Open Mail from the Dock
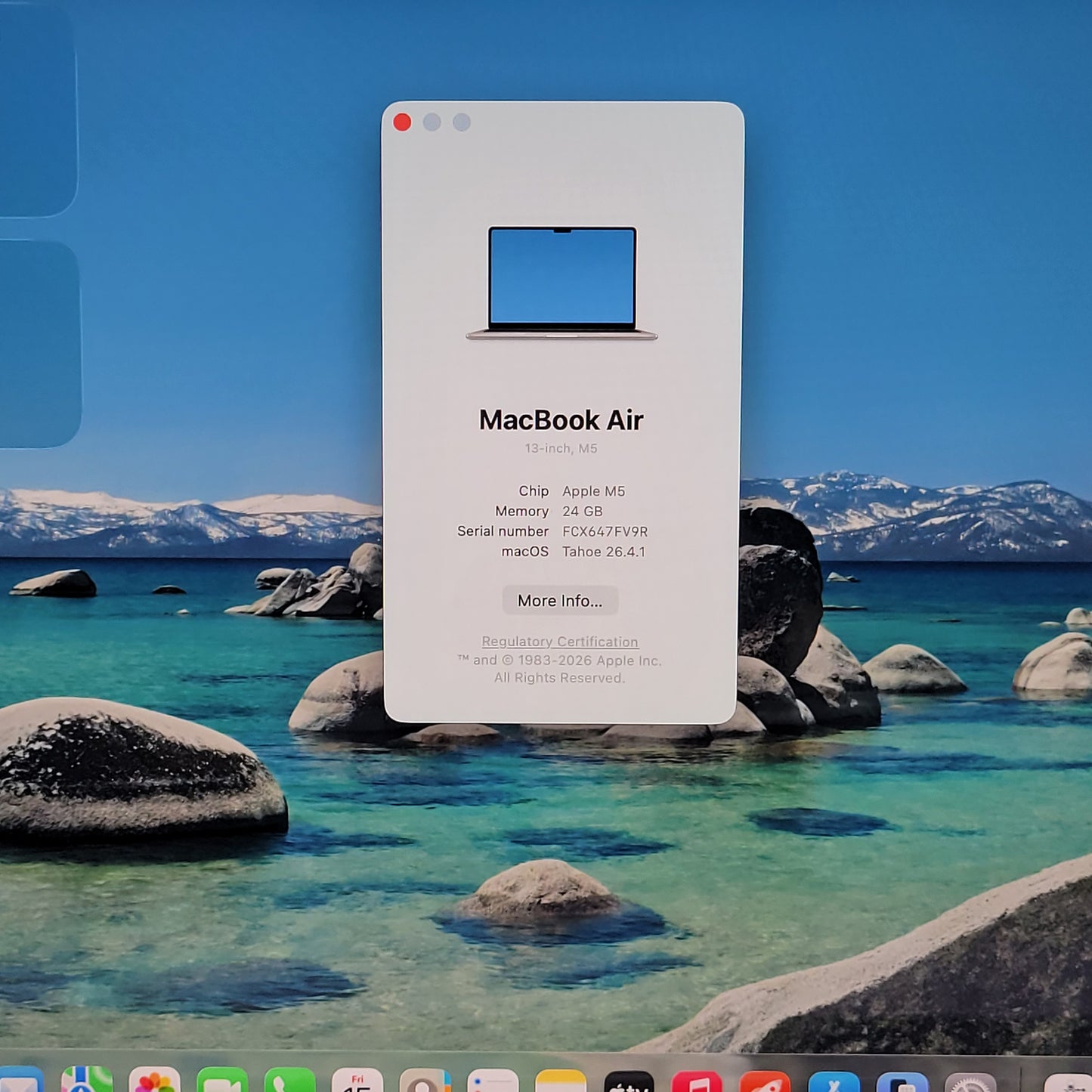The image size is (1092, 1092). [x=21, y=1079]
